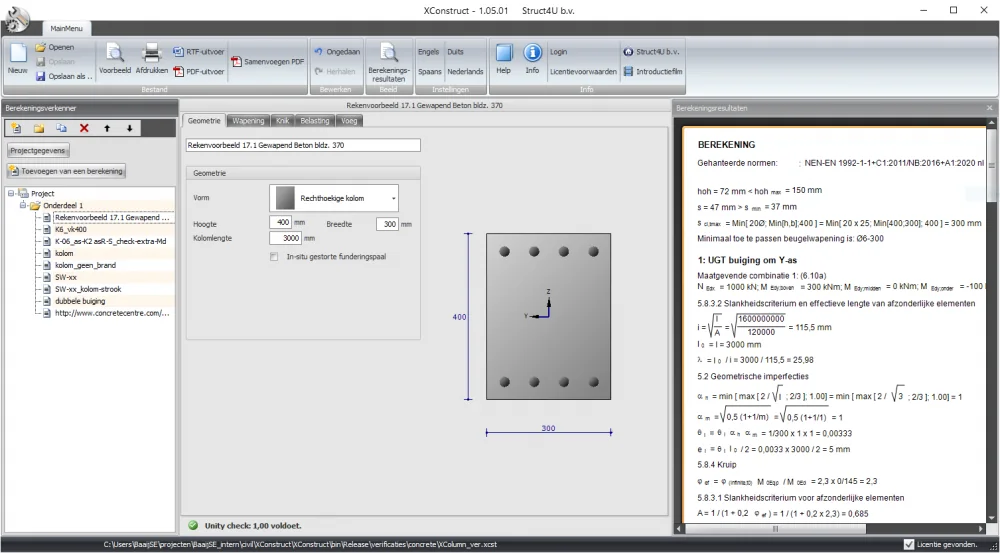Click the Login button

click(x=559, y=52)
